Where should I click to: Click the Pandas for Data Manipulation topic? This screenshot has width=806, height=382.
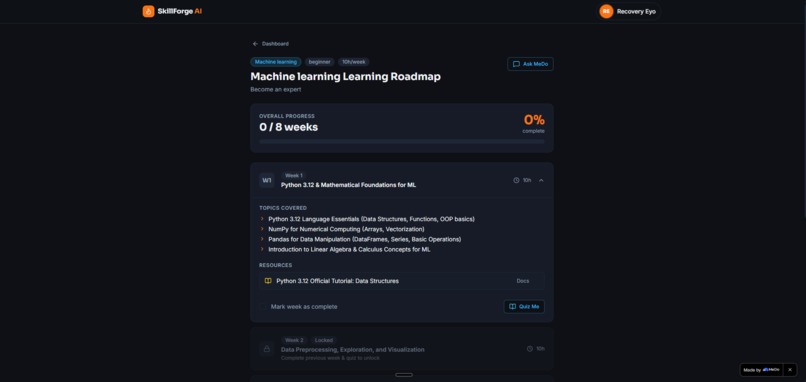(364, 240)
